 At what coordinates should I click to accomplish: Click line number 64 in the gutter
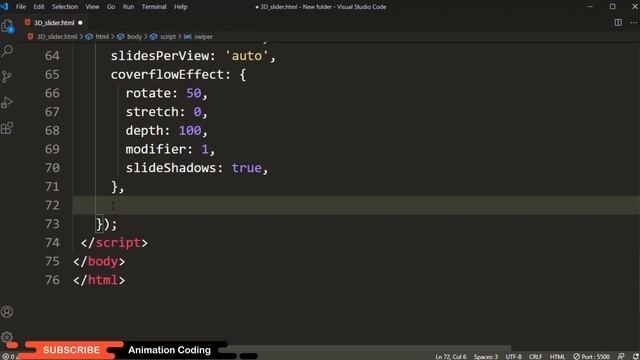pos(52,56)
